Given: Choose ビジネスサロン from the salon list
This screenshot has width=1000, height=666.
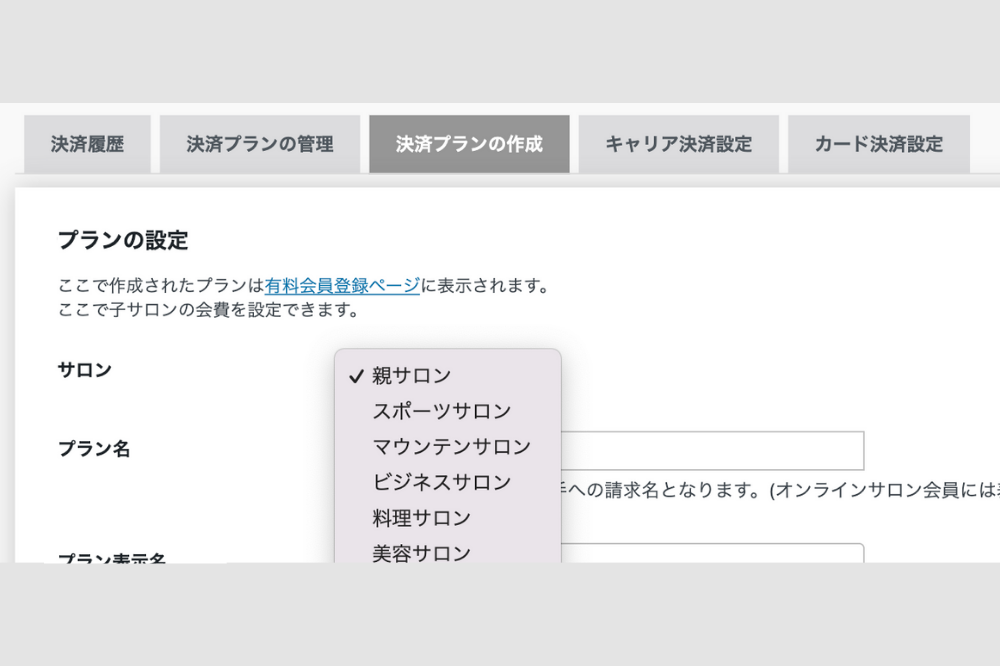Looking at the screenshot, I should point(442,482).
